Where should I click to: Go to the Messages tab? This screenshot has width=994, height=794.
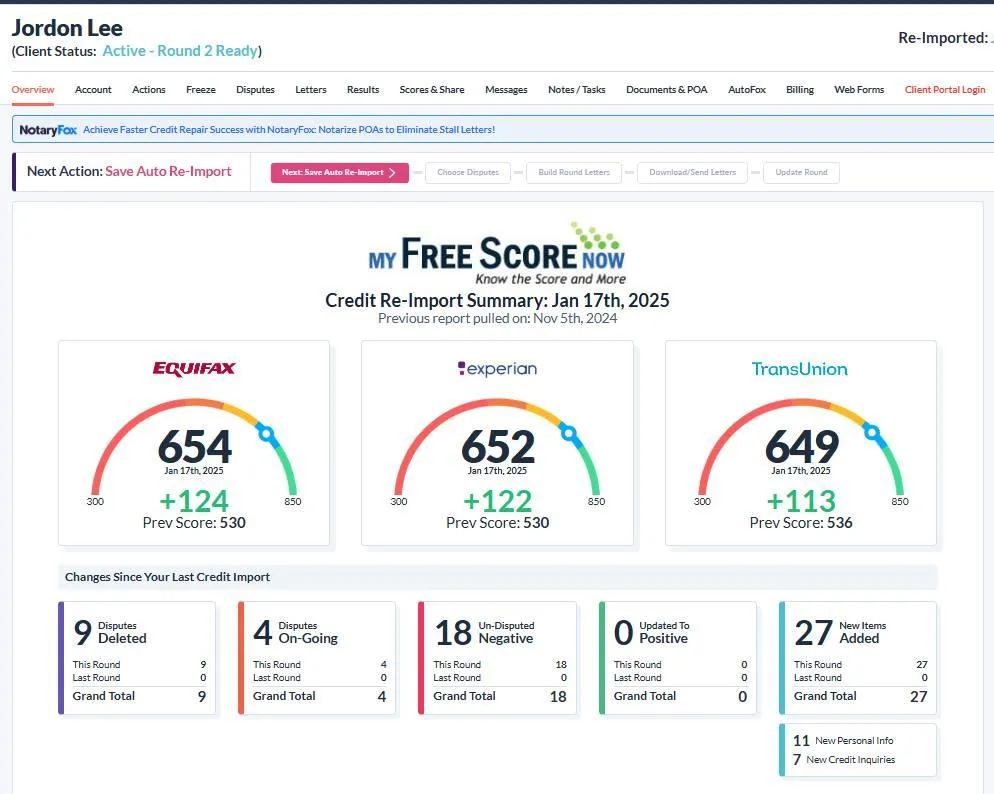[x=506, y=89]
